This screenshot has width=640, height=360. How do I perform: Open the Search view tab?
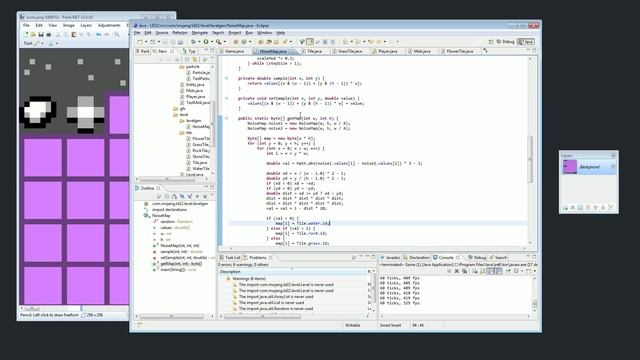pos(498,258)
